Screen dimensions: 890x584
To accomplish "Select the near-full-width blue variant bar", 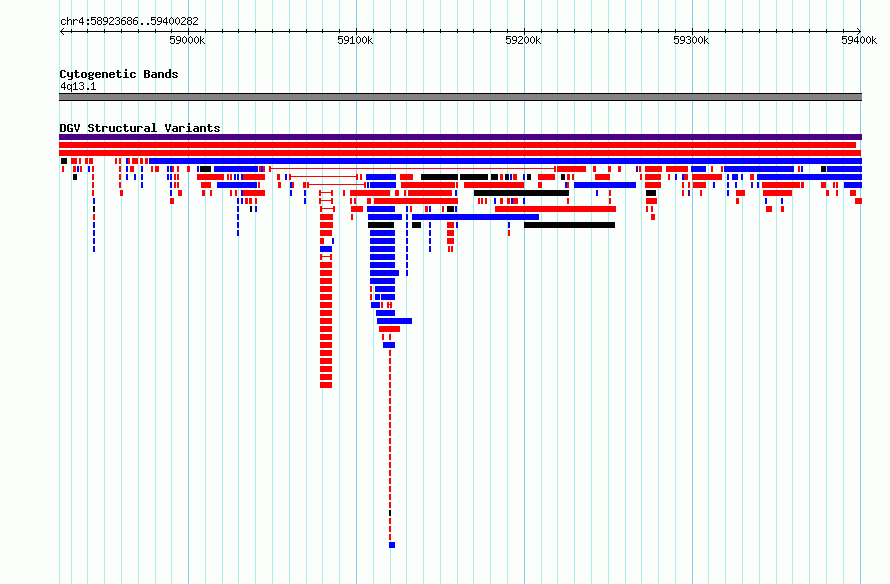I will pos(505,161).
